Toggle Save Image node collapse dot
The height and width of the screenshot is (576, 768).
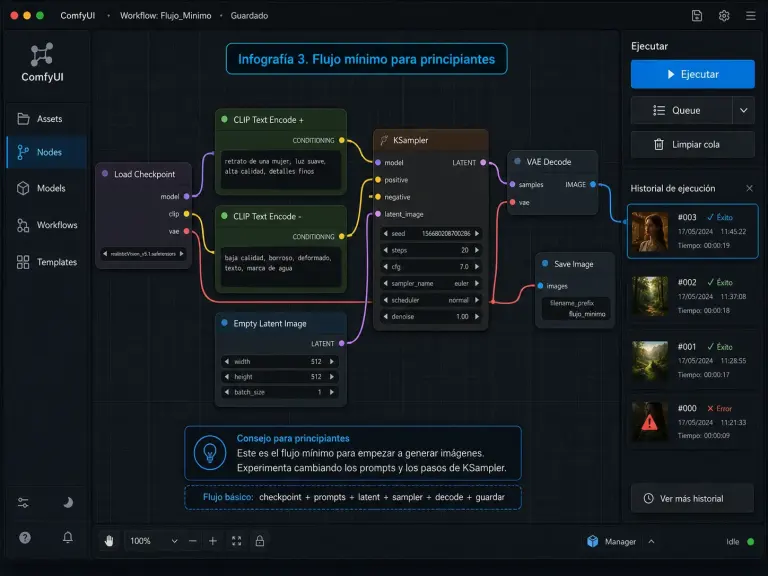pyautogui.click(x=545, y=264)
